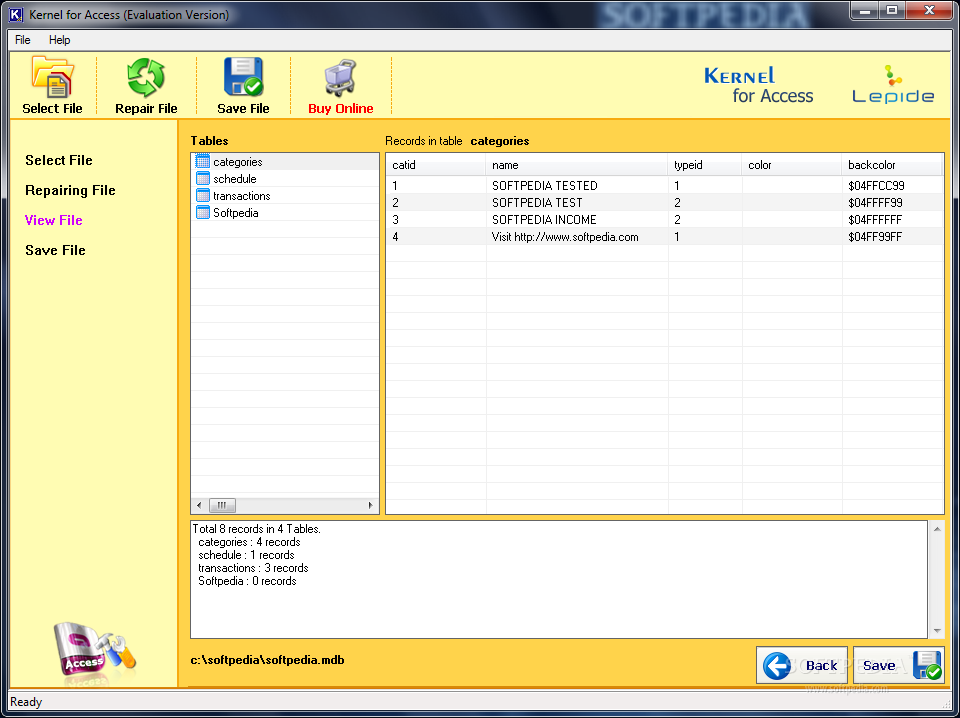Image resolution: width=960 pixels, height=718 pixels.
Task: Click the Tables list right scroll arrow
Action: click(x=370, y=506)
